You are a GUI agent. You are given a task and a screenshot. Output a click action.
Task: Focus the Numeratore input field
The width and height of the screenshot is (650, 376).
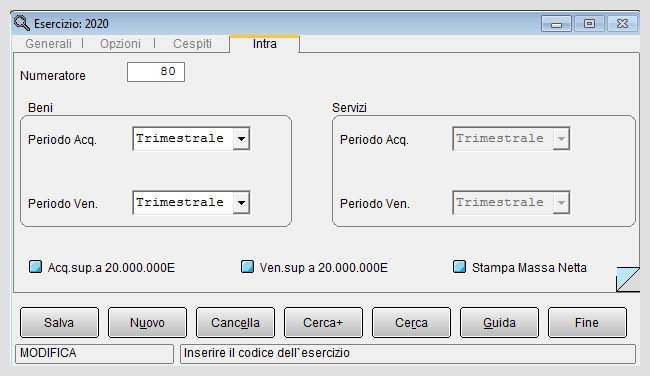click(156, 72)
